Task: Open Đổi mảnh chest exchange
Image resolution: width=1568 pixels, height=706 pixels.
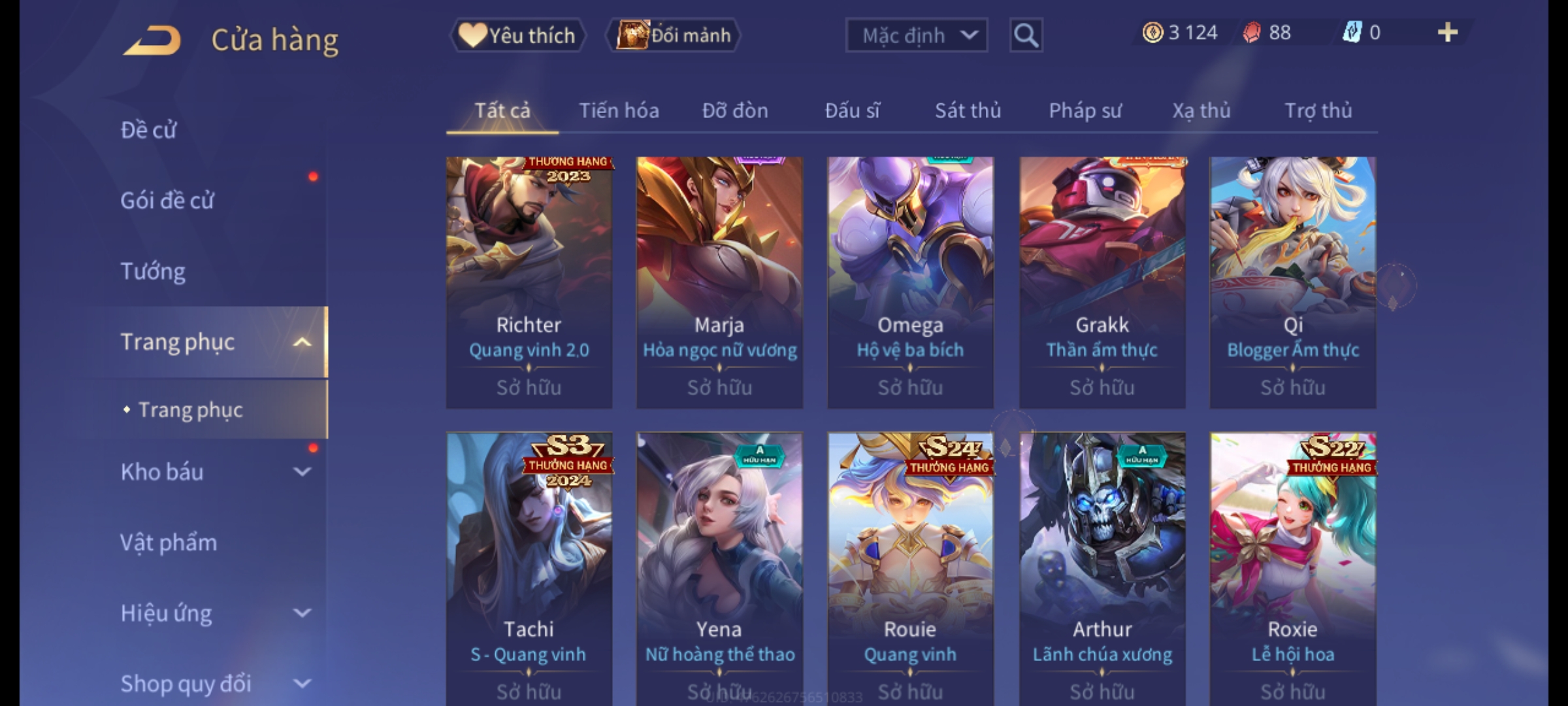Action: (x=674, y=35)
